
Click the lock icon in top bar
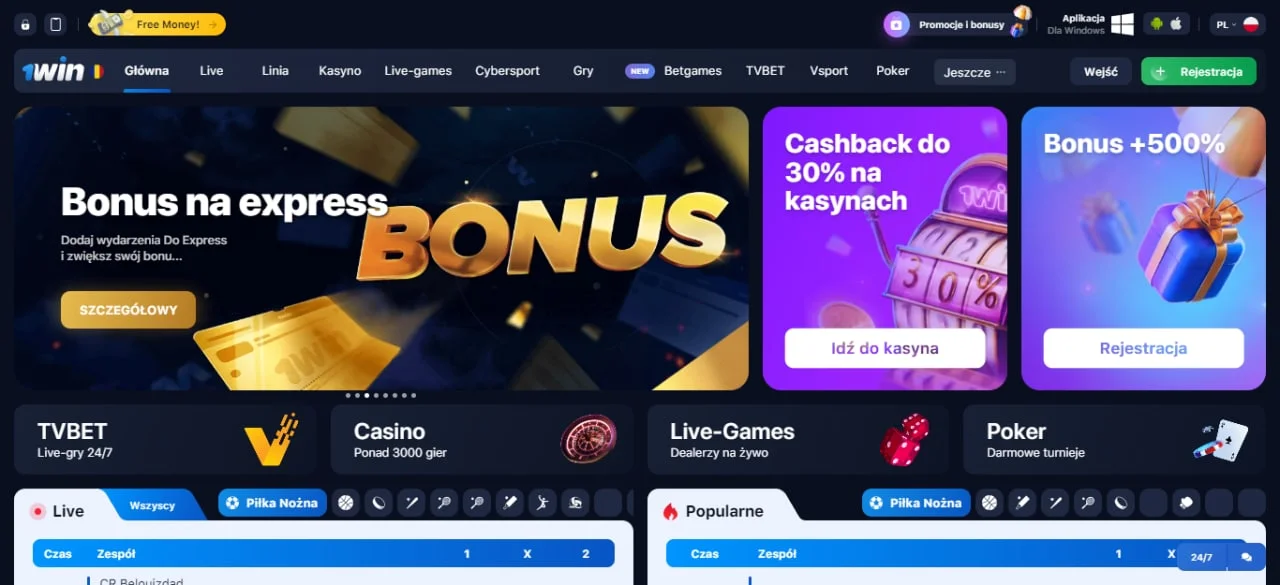pyautogui.click(x=26, y=24)
